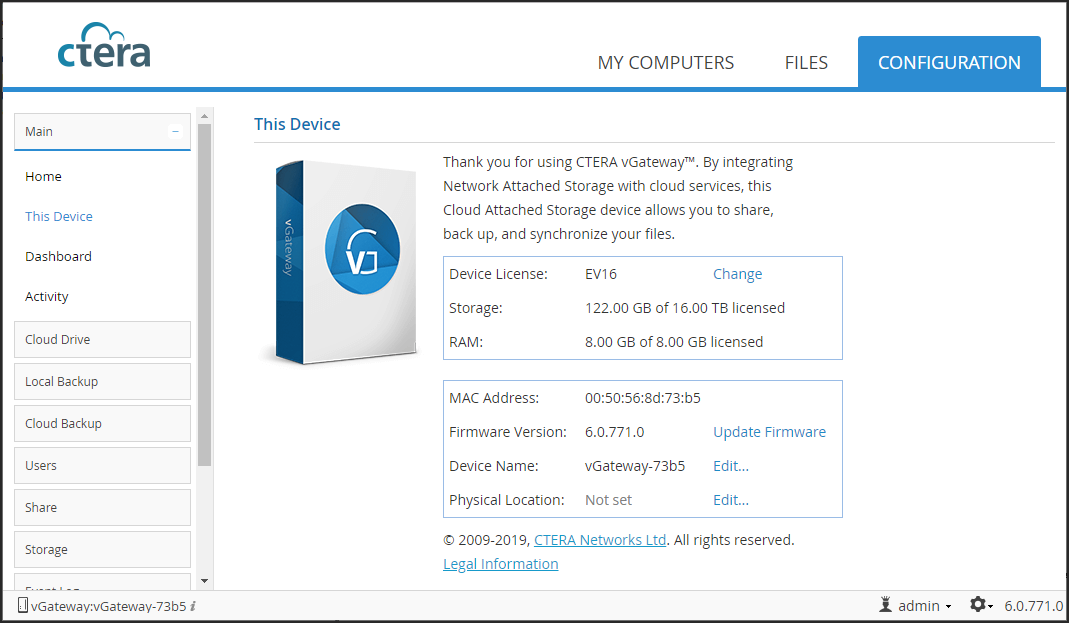Click the This Device page heading
Image resolution: width=1069 pixels, height=623 pixels.
[x=297, y=124]
